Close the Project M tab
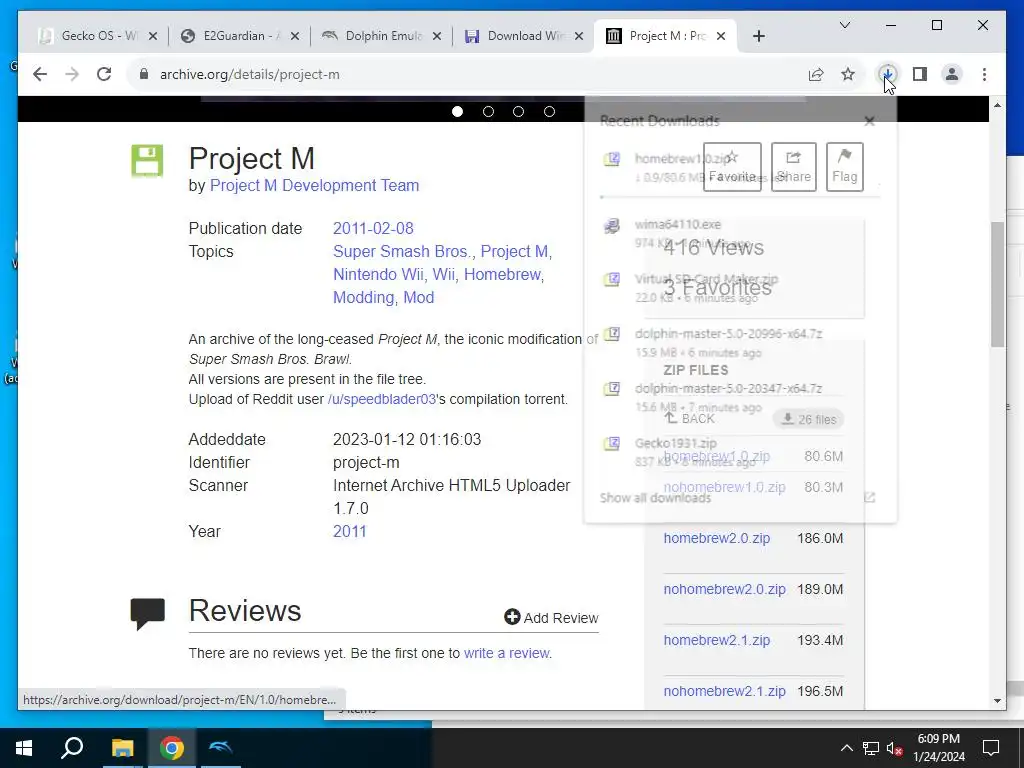The image size is (1024, 768). 721,36
